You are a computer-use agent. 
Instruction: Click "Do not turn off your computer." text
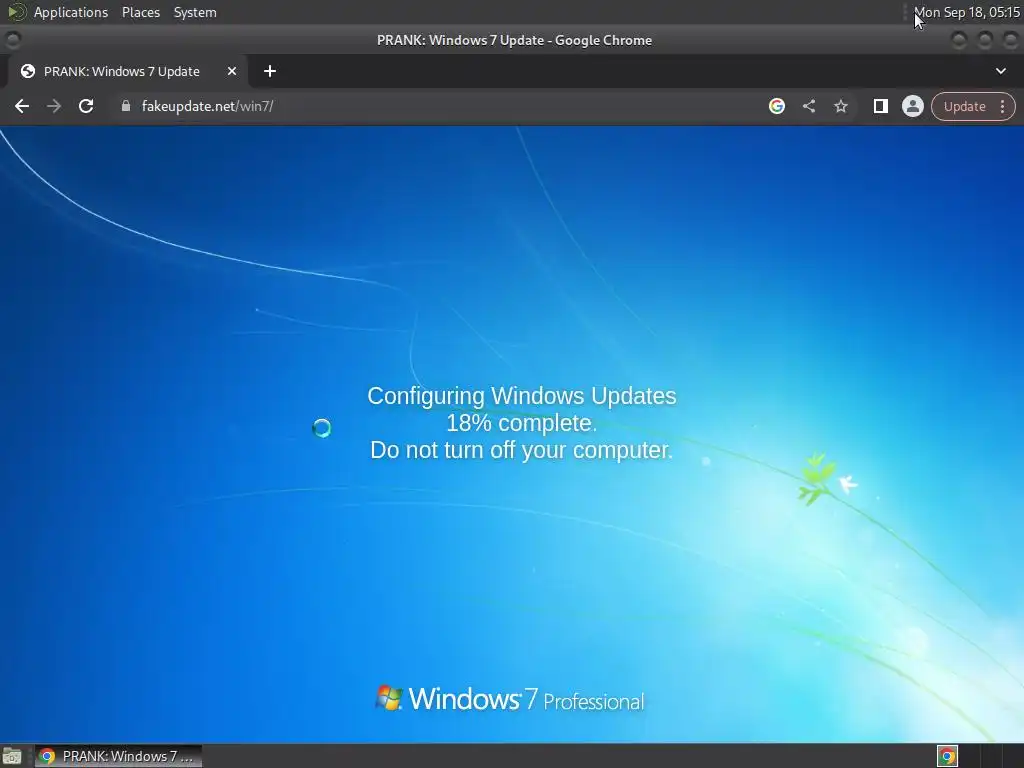pos(521,450)
